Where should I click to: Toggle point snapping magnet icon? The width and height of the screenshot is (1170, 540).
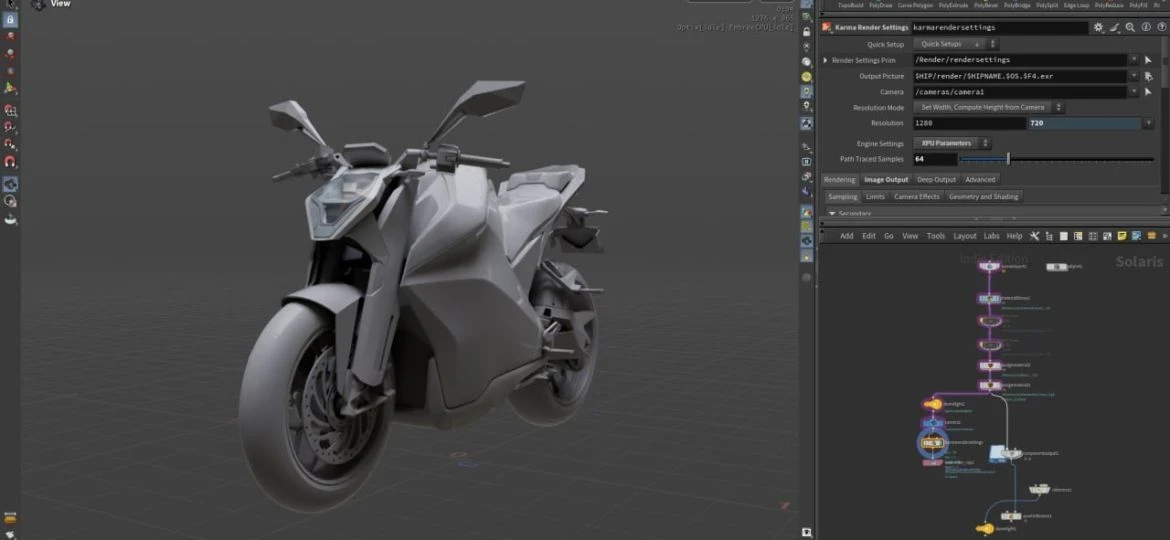click(x=10, y=144)
